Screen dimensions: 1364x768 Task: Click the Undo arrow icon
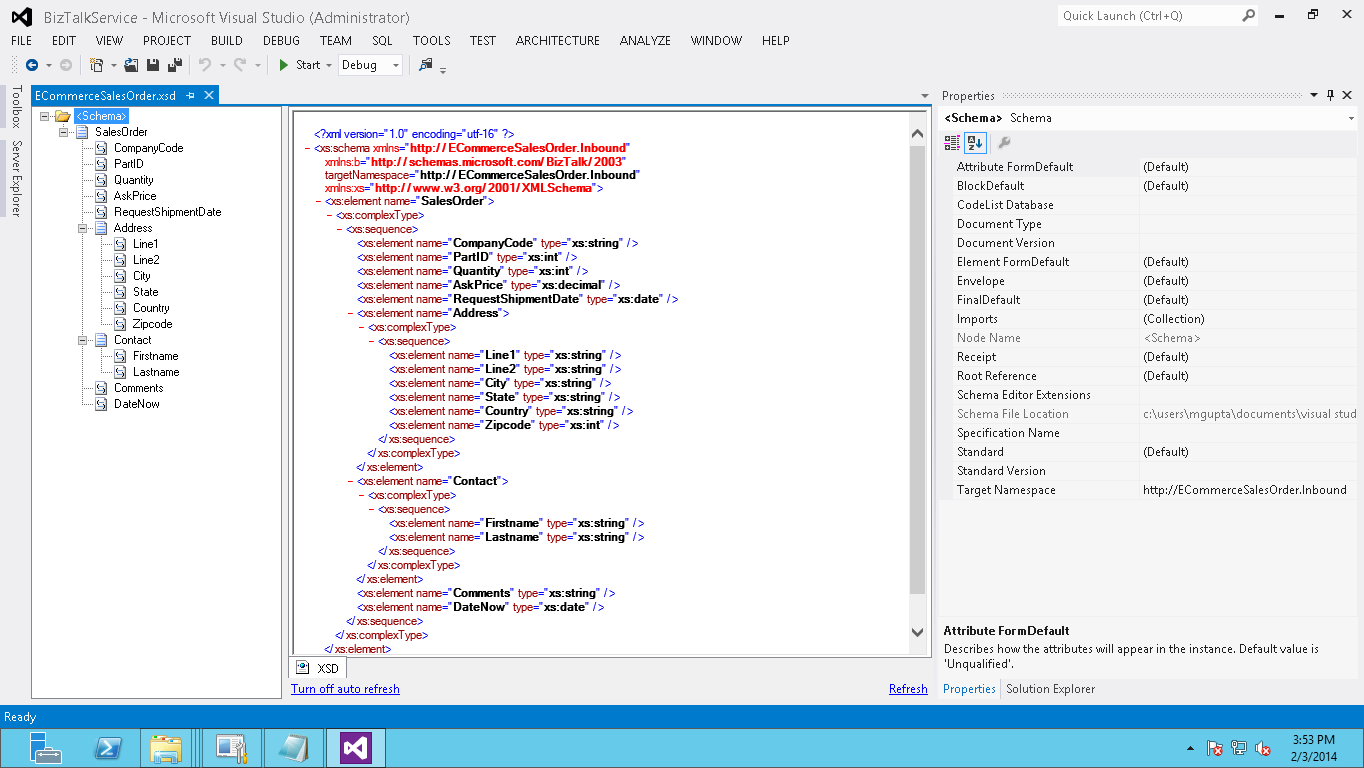[205, 65]
